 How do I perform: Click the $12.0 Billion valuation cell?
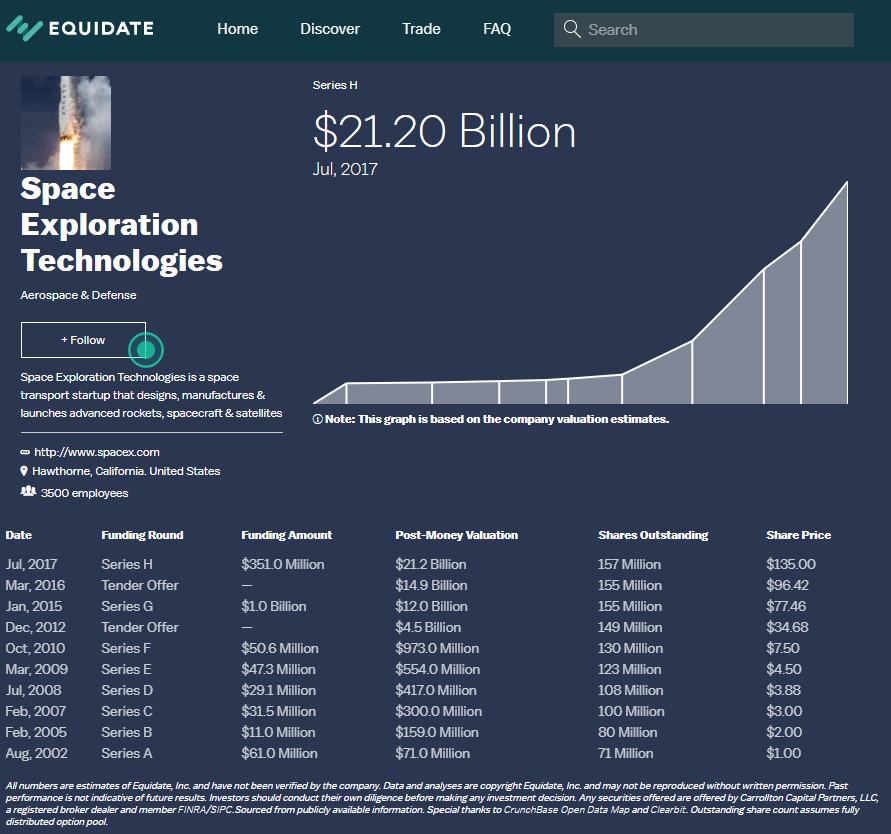(431, 606)
